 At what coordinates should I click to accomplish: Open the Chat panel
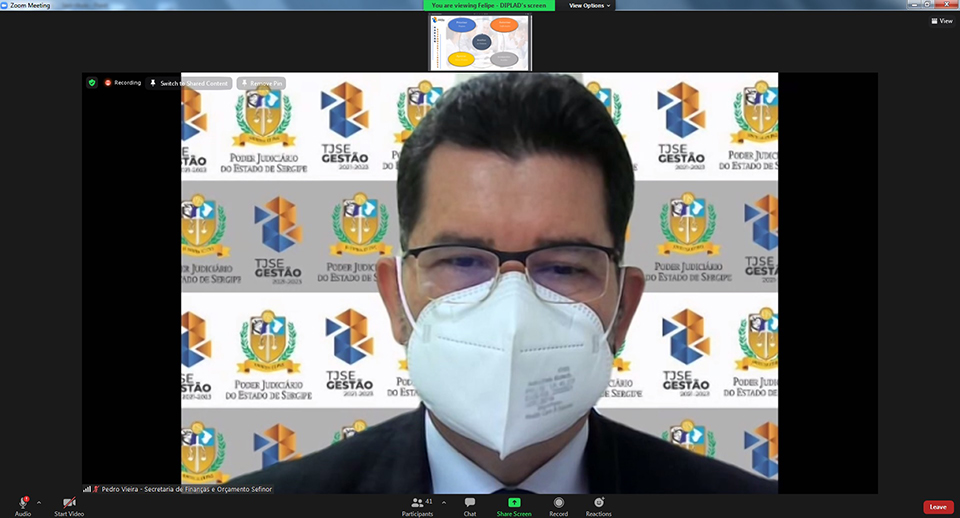(469, 505)
